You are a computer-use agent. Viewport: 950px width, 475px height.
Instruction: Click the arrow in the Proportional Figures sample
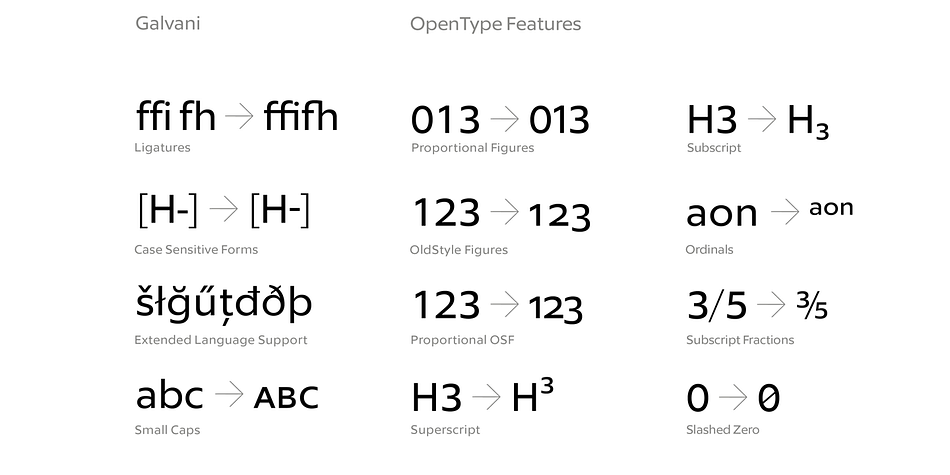click(x=505, y=119)
